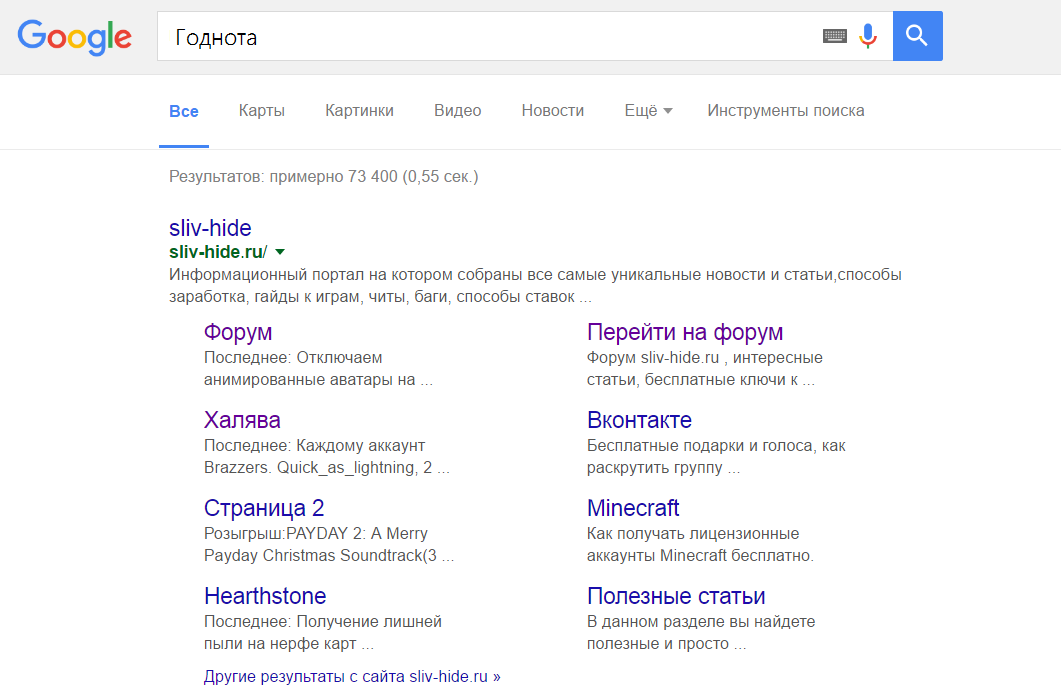Click snippet Розыгрыш:PAYDAY 2: A Merry

tap(329, 545)
